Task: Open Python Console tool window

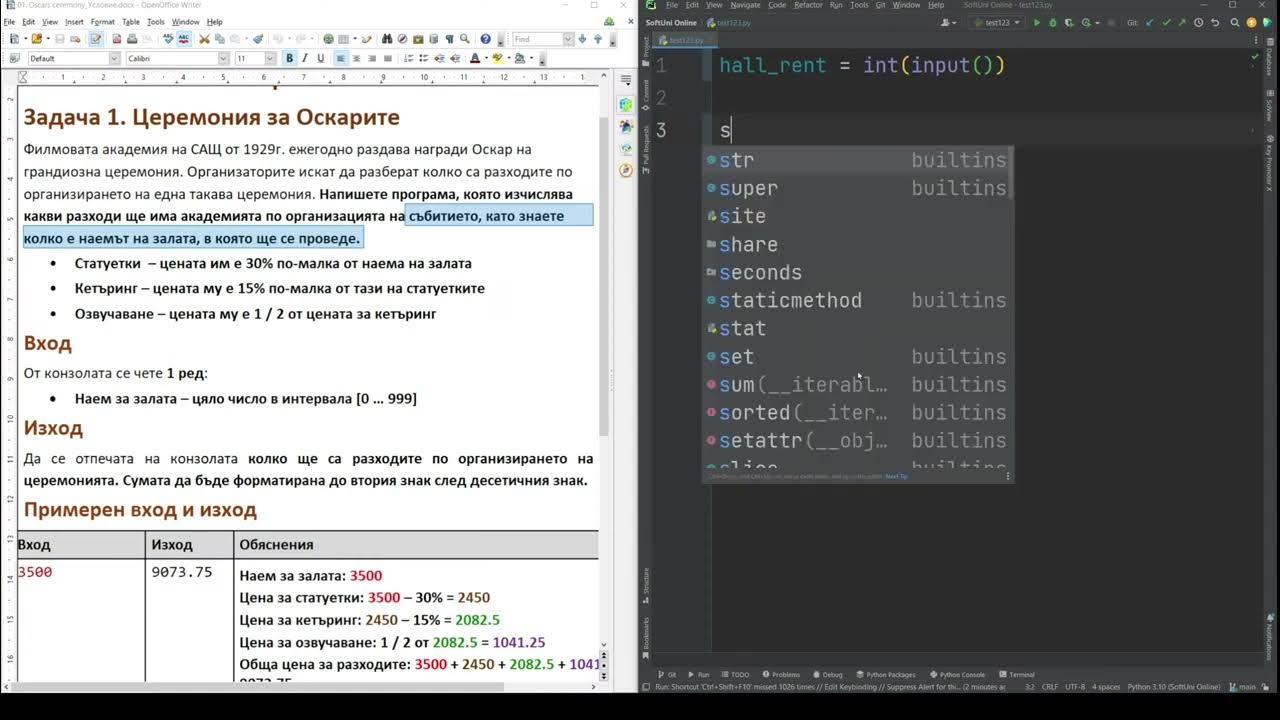Action: point(957,675)
